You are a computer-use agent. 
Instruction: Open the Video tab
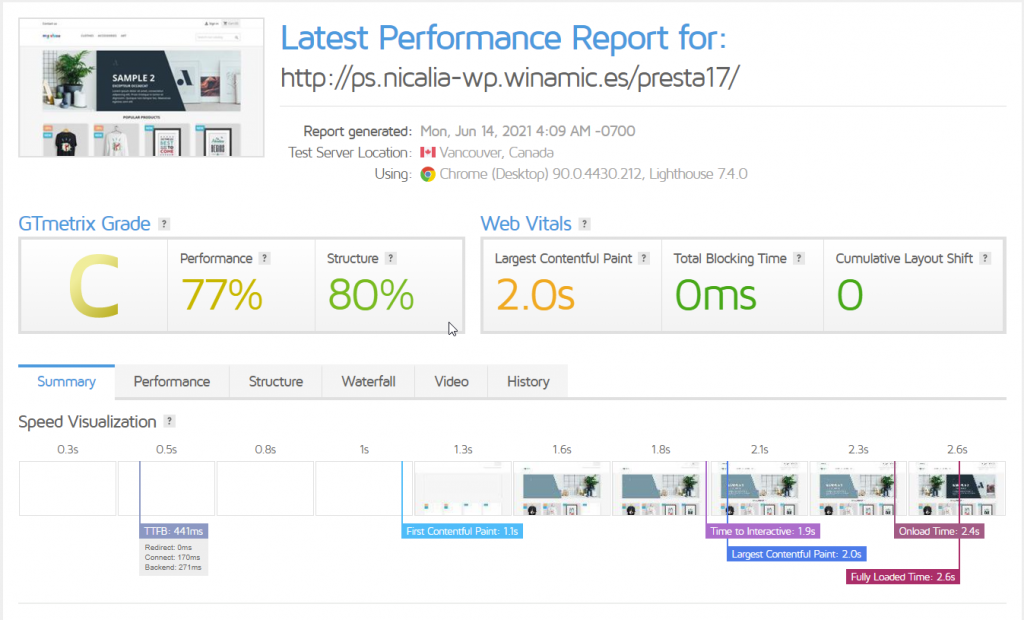point(451,381)
